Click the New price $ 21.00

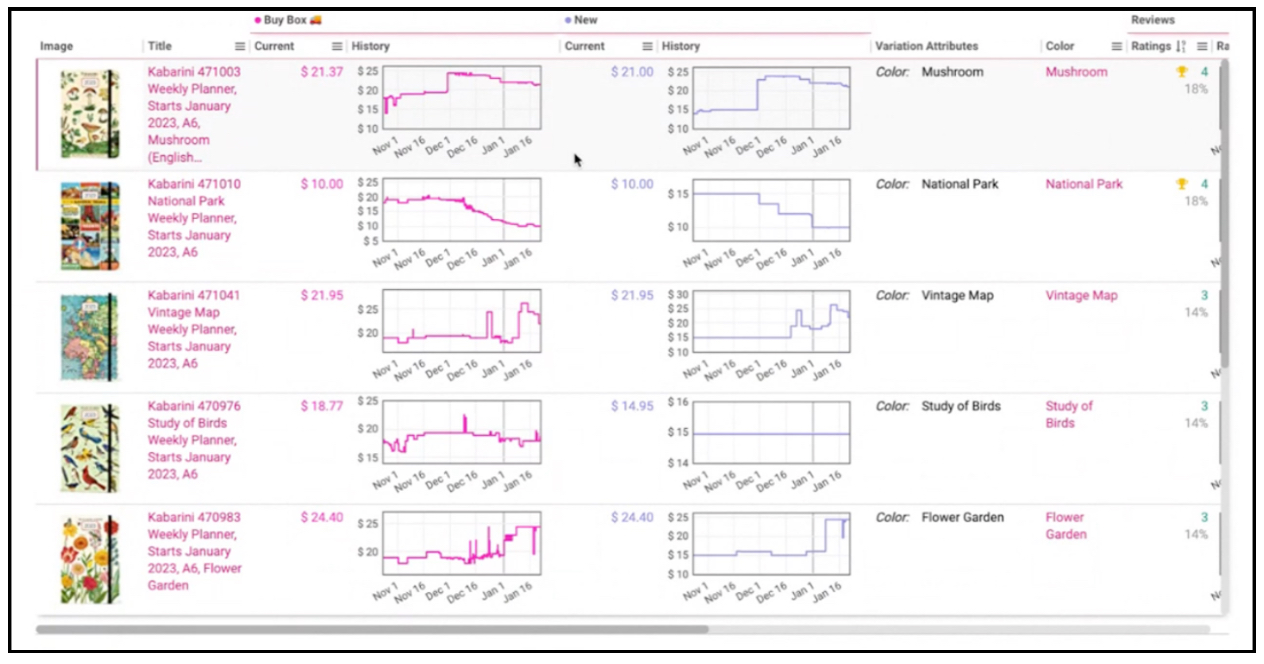tap(632, 72)
